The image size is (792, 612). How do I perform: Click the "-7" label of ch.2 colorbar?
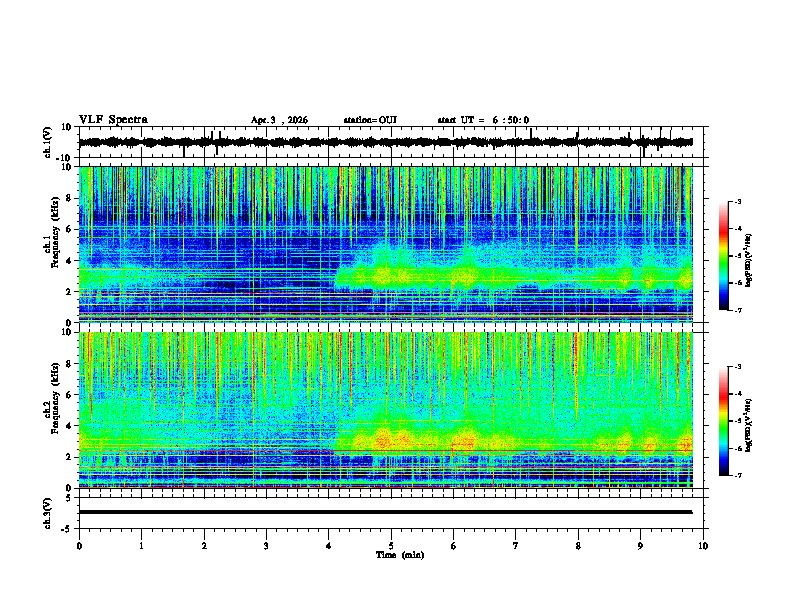click(738, 476)
